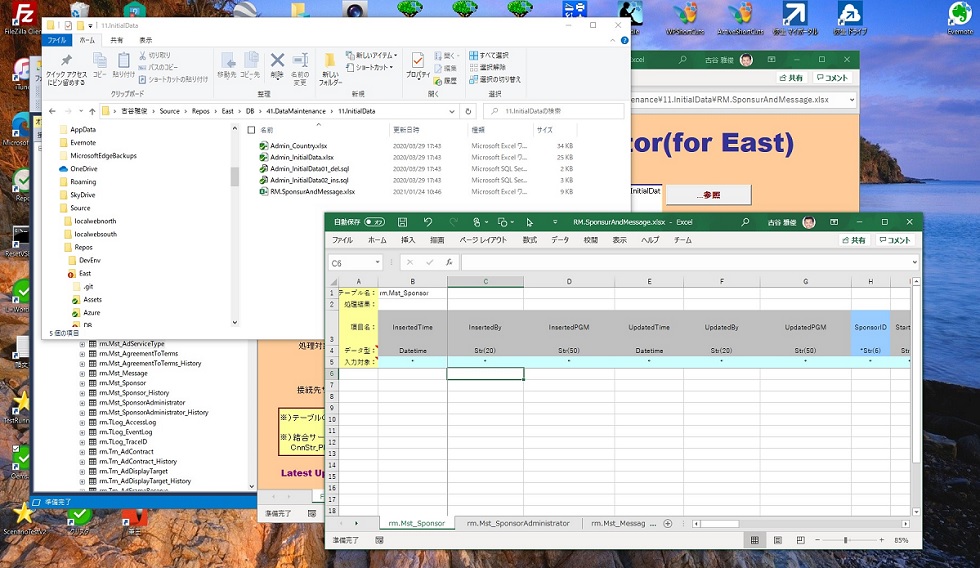Open the Explorer address bar history dropdown

tap(451, 111)
